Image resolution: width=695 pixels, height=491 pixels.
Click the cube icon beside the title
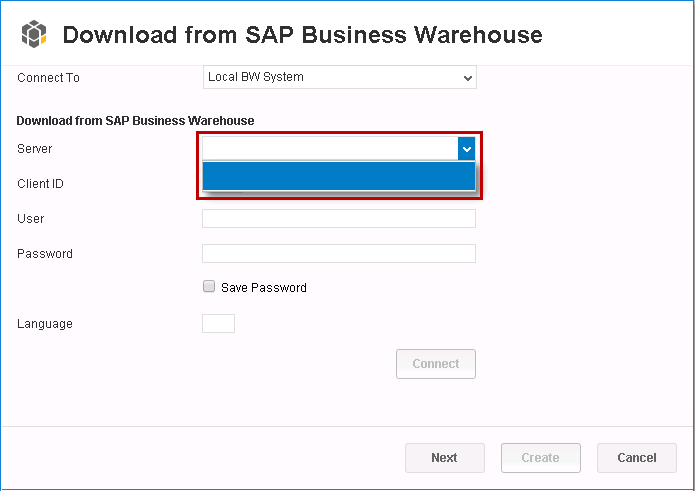[x=34, y=34]
